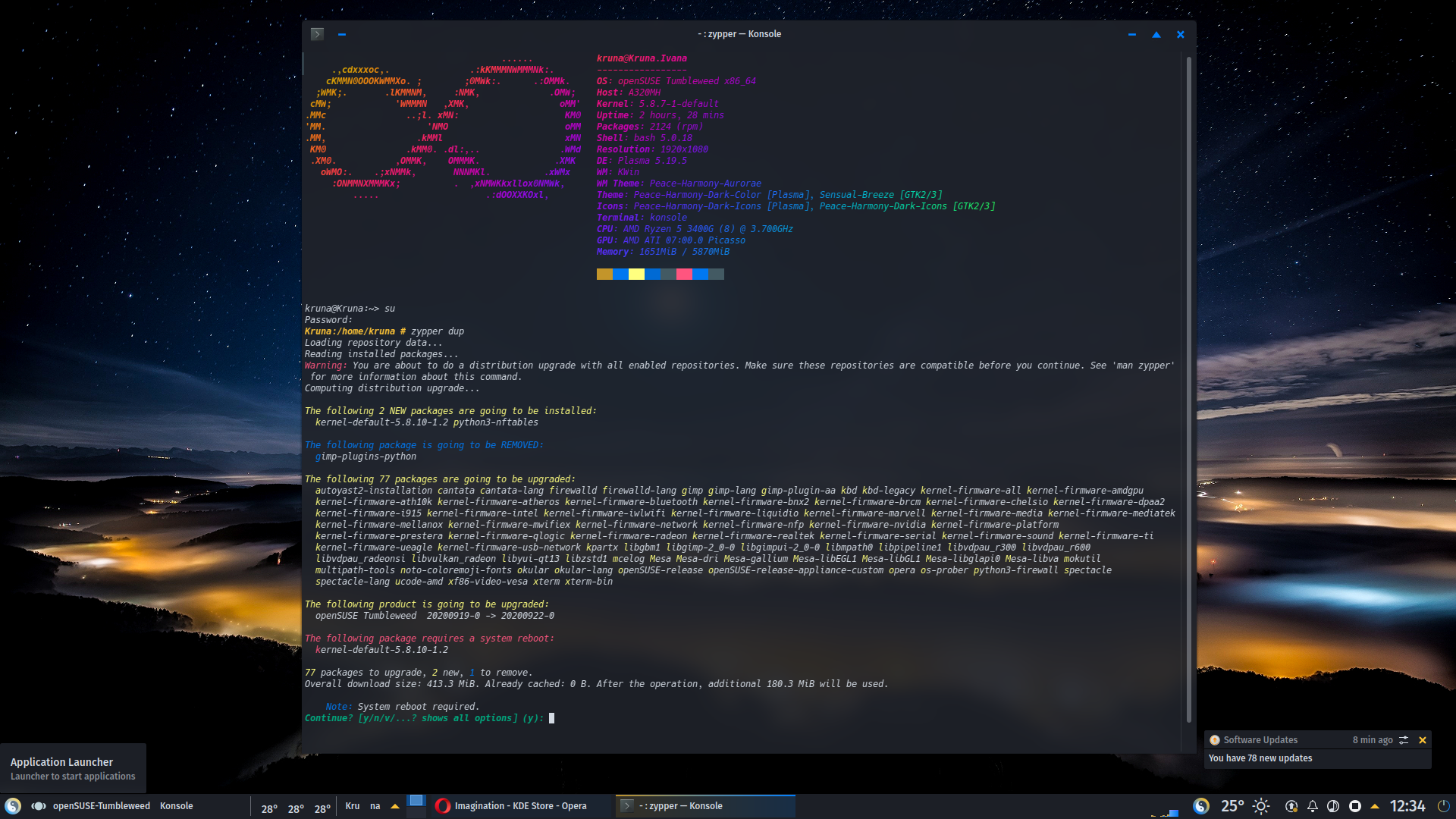Open the Konsole window menu icon in the titlebar
This screenshot has width=1456, height=819.
pos(317,34)
